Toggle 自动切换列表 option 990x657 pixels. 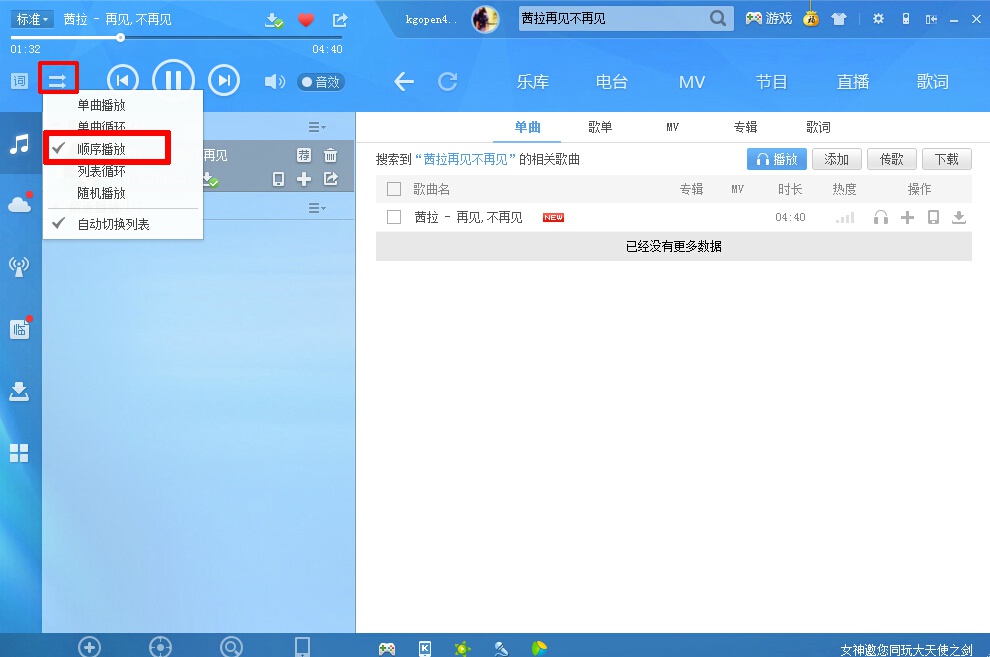(113, 224)
